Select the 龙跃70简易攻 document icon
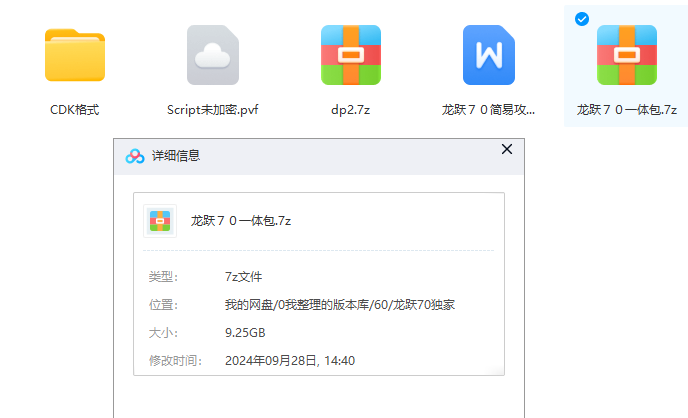 (488, 55)
